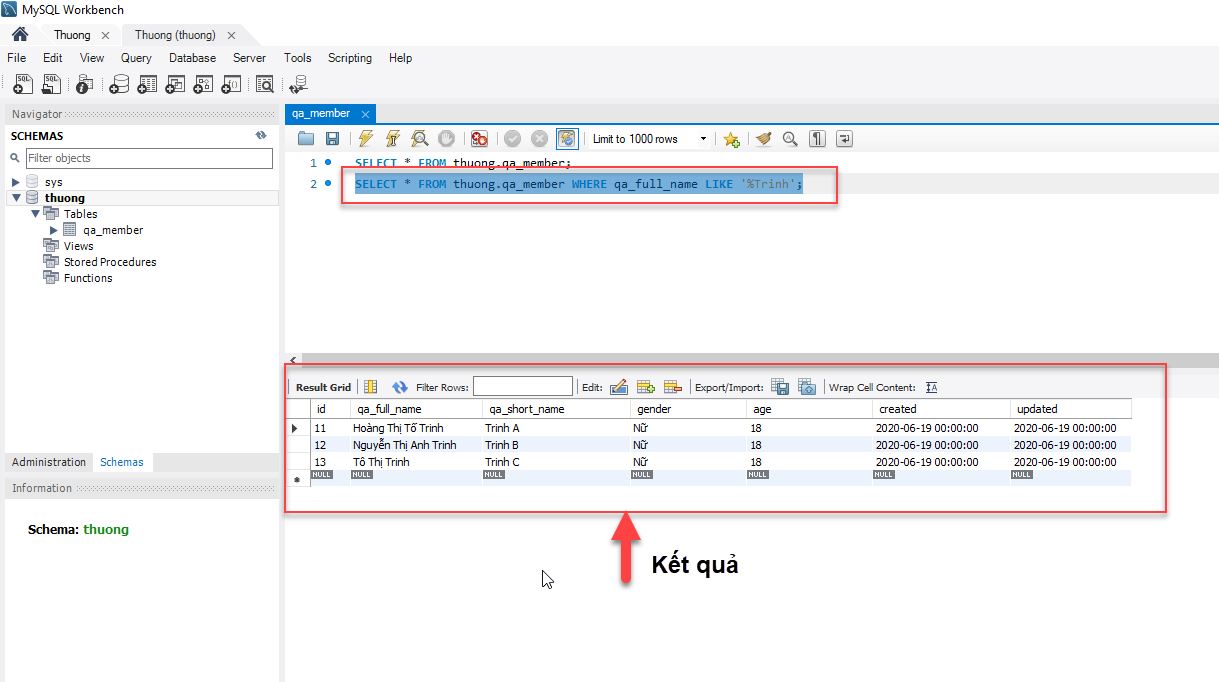Open the Query menu
The height and width of the screenshot is (682, 1219).
[136, 58]
